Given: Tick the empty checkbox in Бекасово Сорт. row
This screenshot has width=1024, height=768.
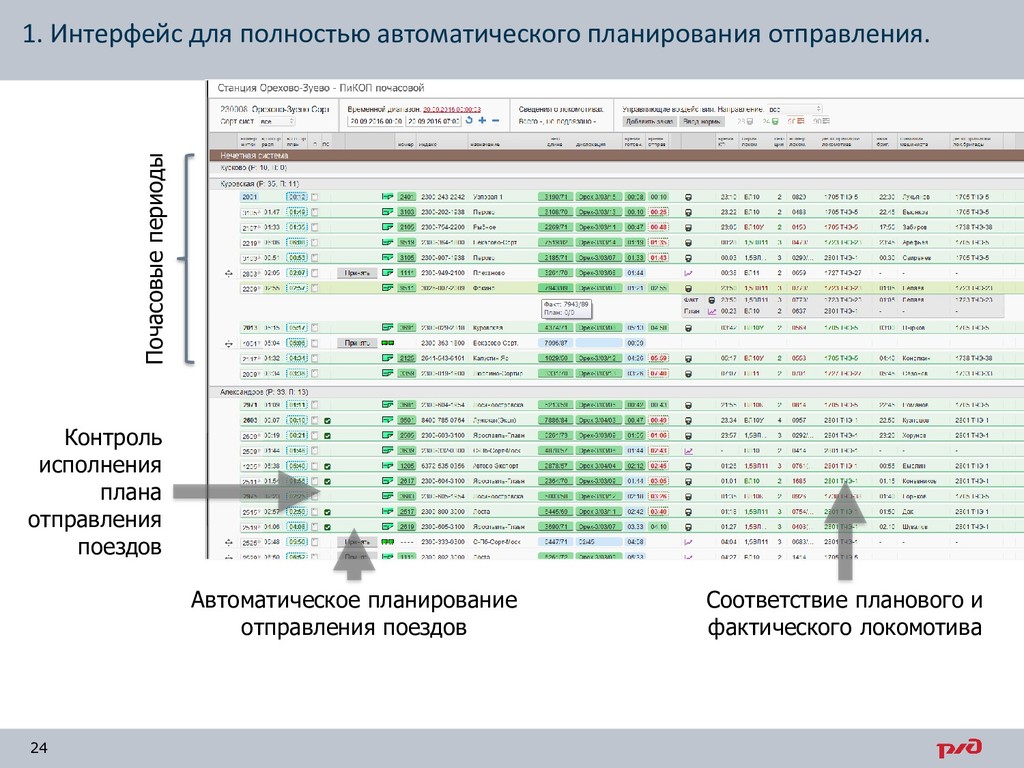Looking at the screenshot, I should (x=315, y=343).
